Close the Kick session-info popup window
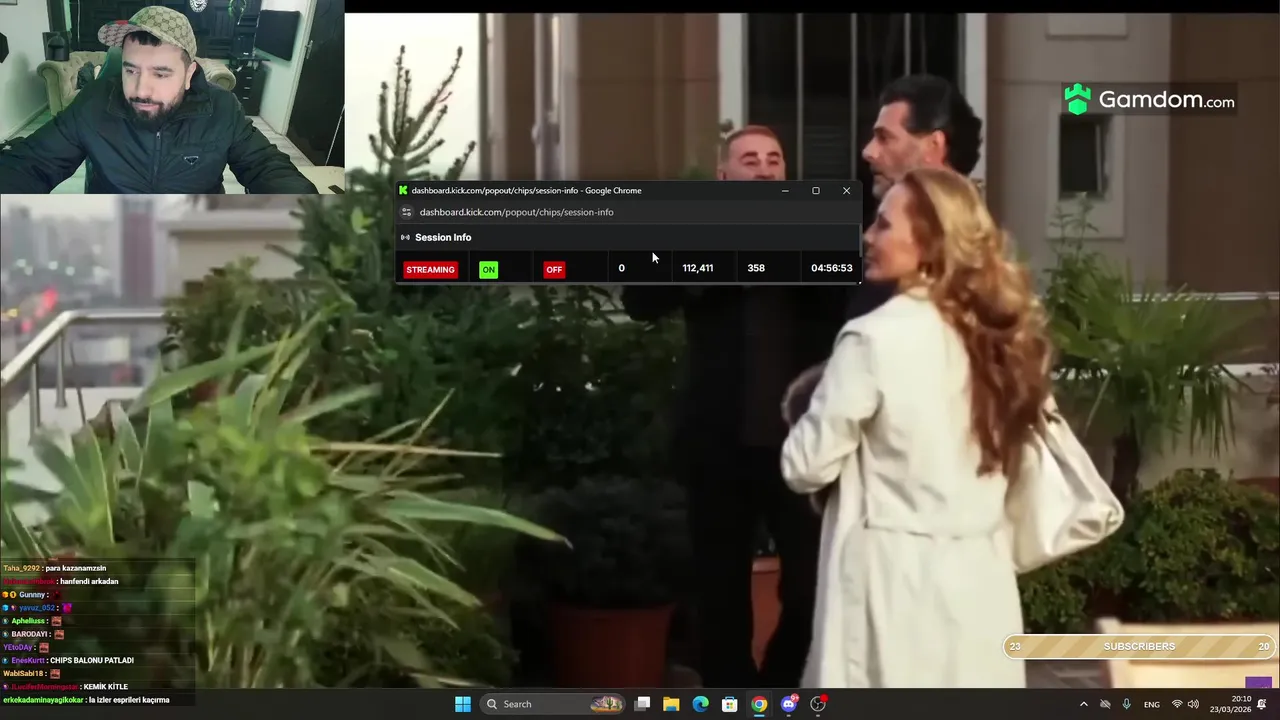Screen dimensions: 1280x720 [x=846, y=190]
